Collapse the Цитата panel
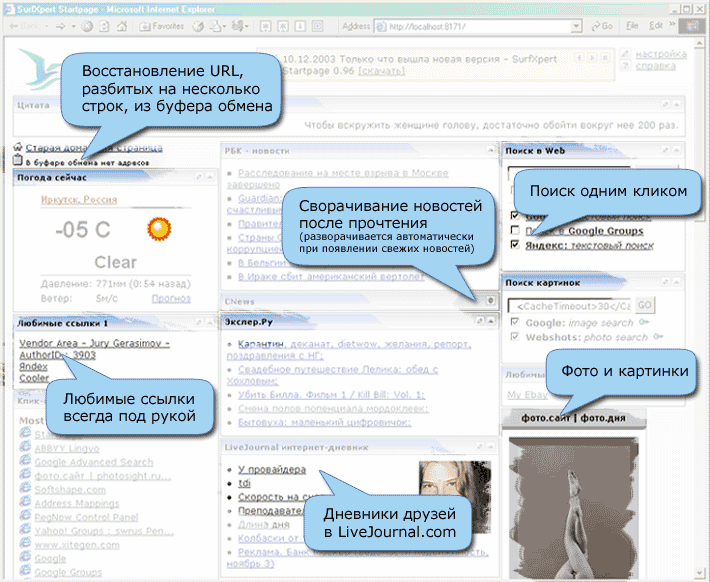This screenshot has width=710, height=582. click(676, 104)
